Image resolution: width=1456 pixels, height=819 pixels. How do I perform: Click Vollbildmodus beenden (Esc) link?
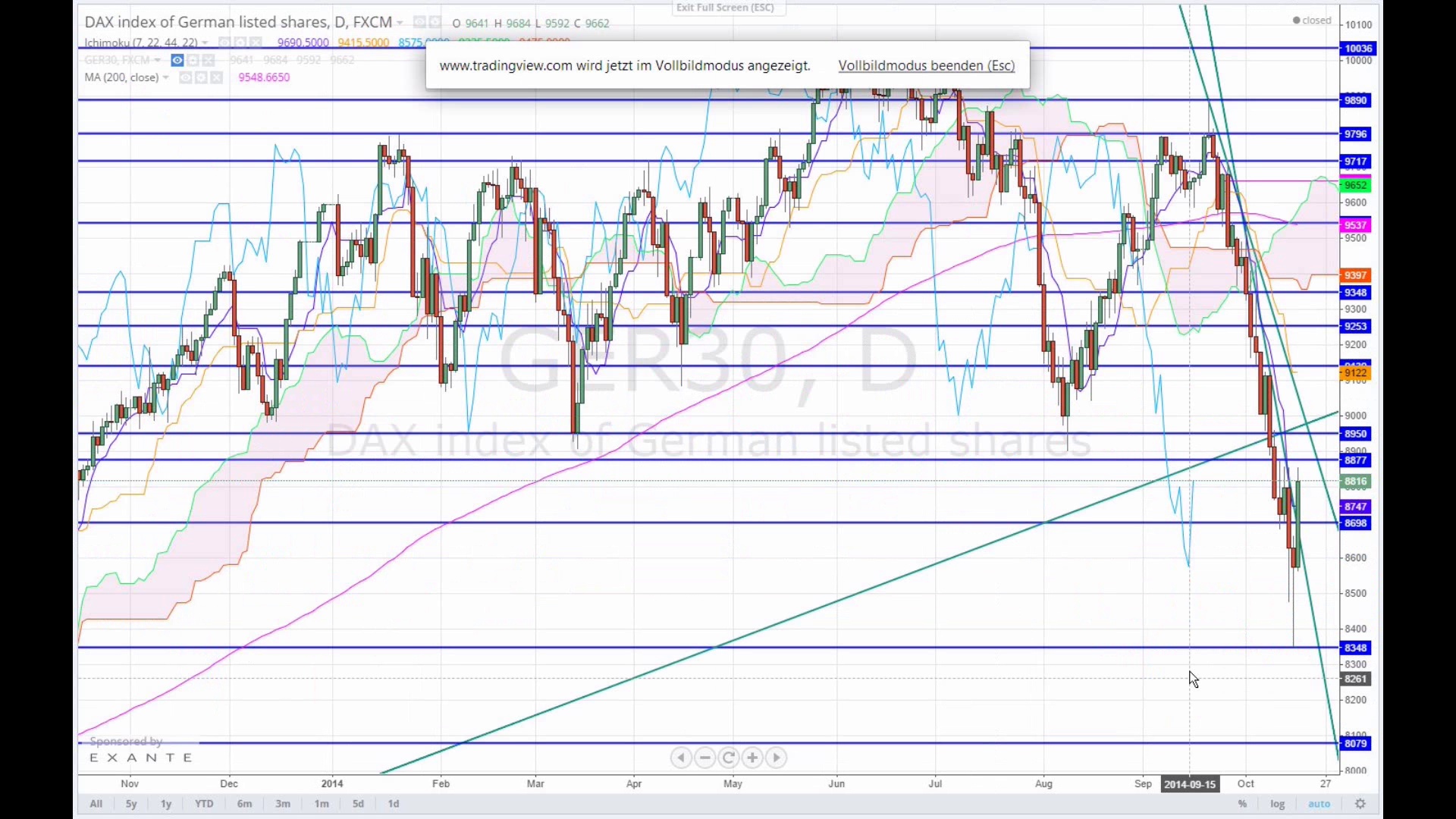pos(926,65)
